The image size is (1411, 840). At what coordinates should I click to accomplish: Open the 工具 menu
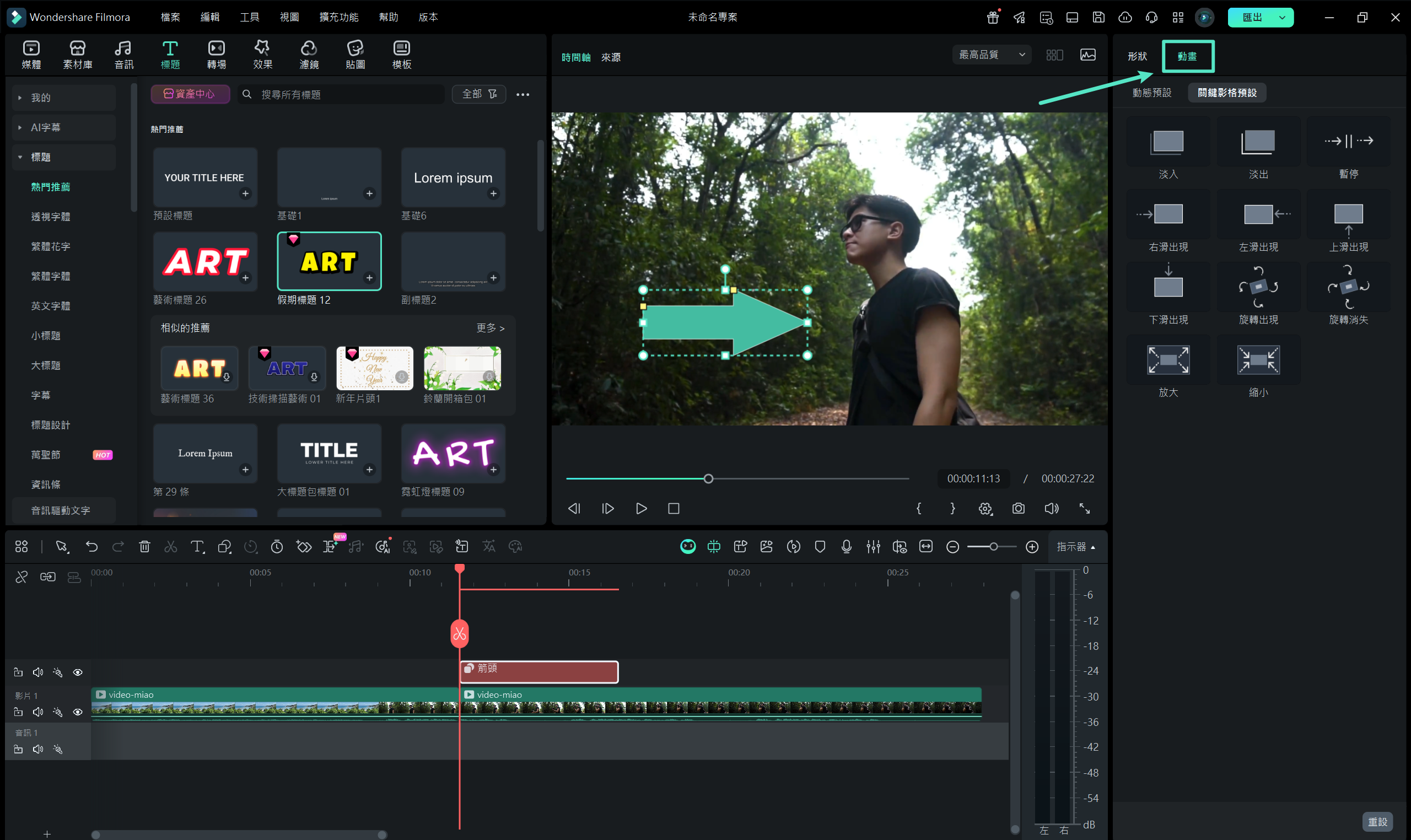tap(249, 17)
